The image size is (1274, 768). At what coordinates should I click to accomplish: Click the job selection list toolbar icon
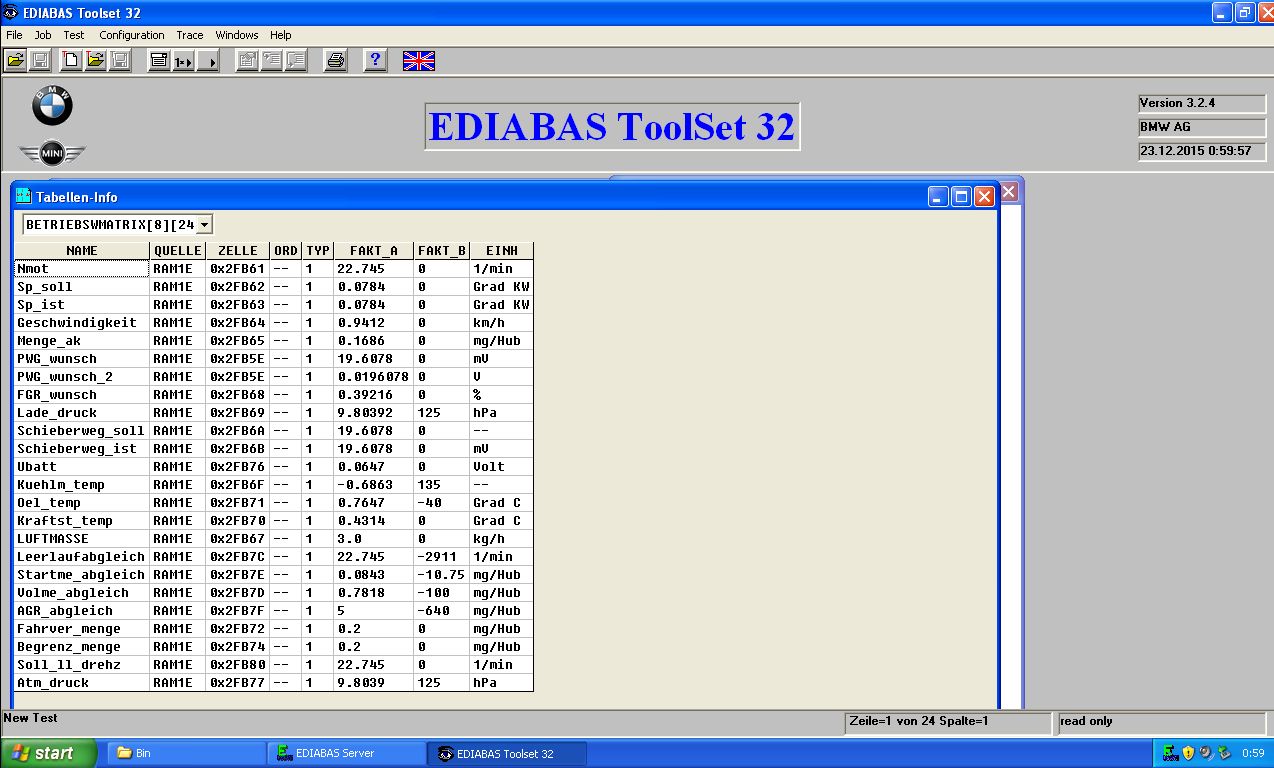tap(159, 61)
